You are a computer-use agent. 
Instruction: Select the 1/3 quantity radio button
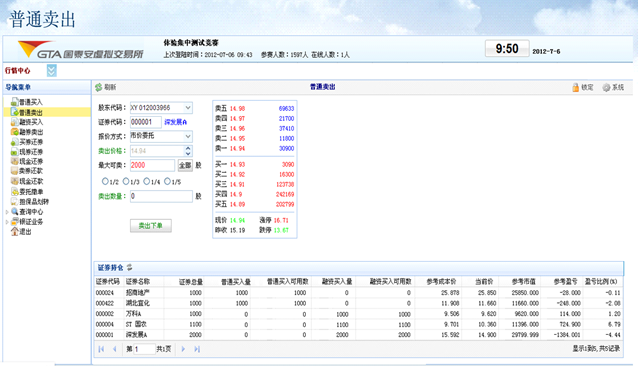(x=126, y=181)
